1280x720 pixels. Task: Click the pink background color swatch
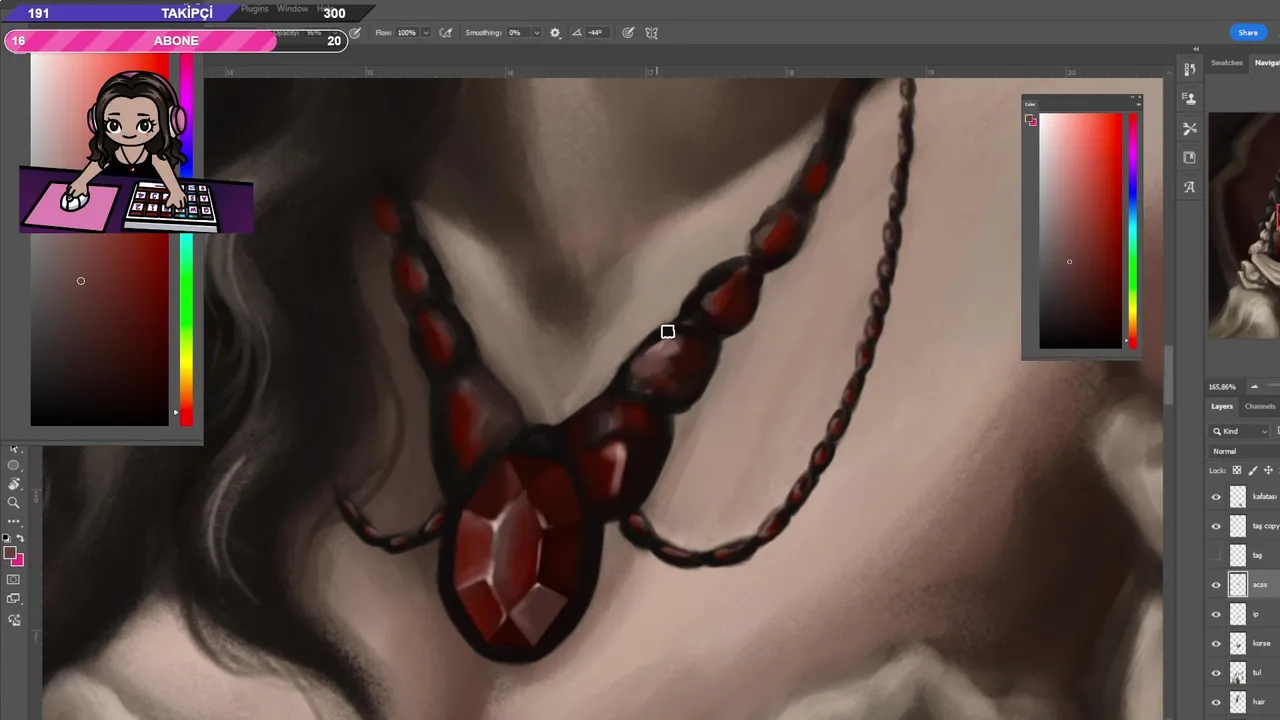[x=18, y=561]
